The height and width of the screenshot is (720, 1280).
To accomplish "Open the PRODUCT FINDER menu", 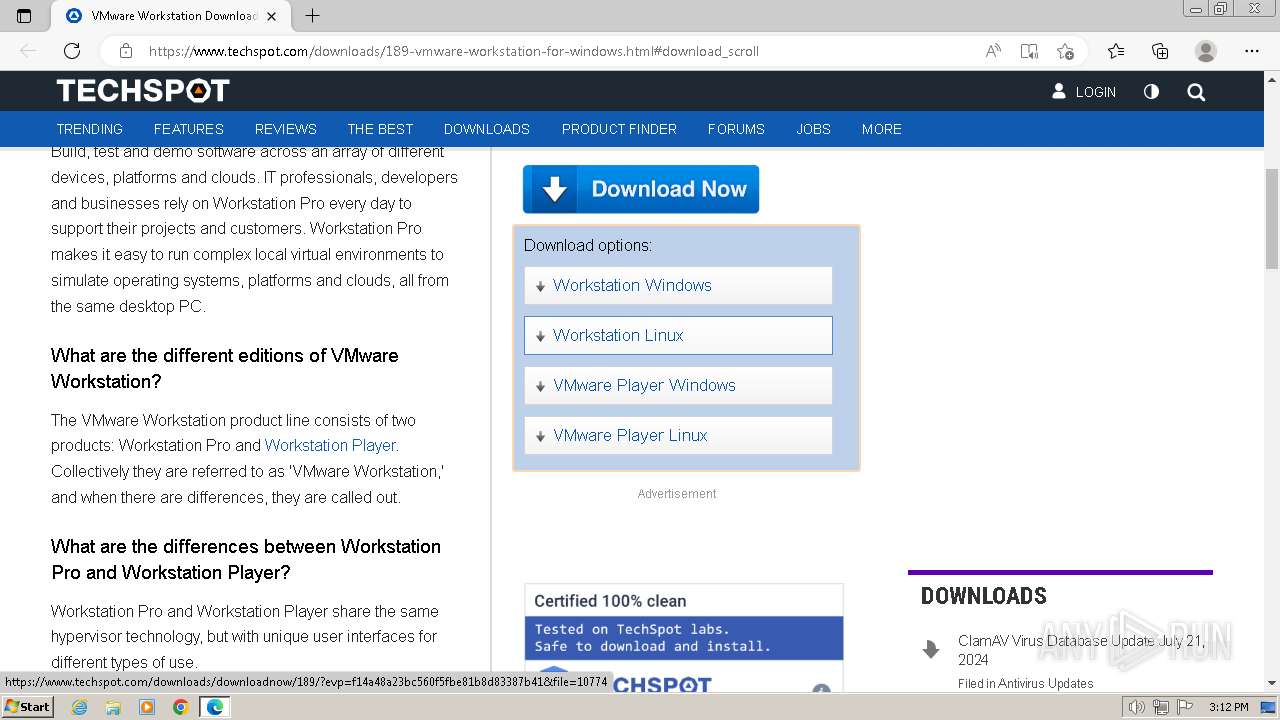I will (x=619, y=129).
